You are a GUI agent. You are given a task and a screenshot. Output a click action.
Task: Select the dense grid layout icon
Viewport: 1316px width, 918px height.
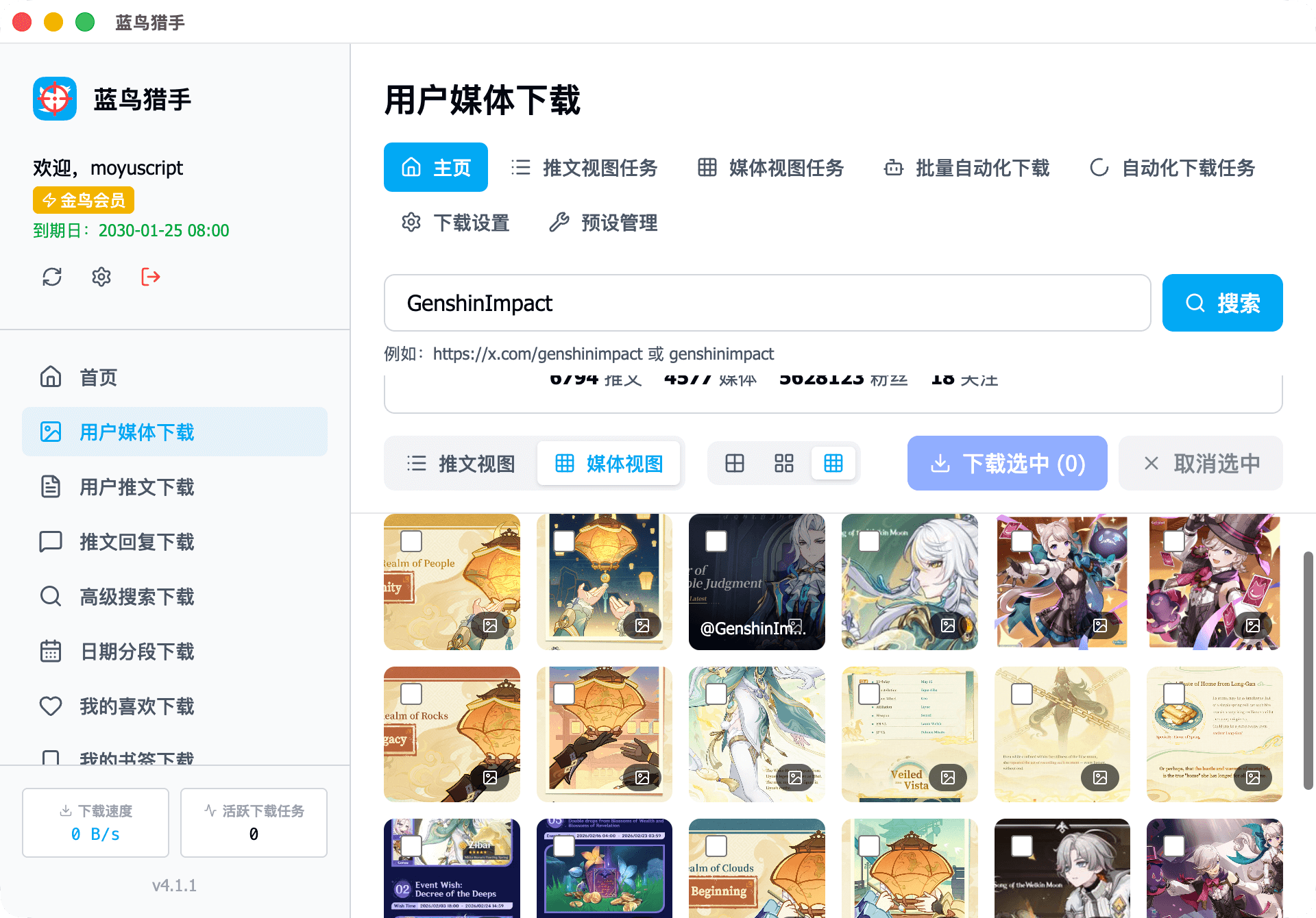(x=833, y=464)
